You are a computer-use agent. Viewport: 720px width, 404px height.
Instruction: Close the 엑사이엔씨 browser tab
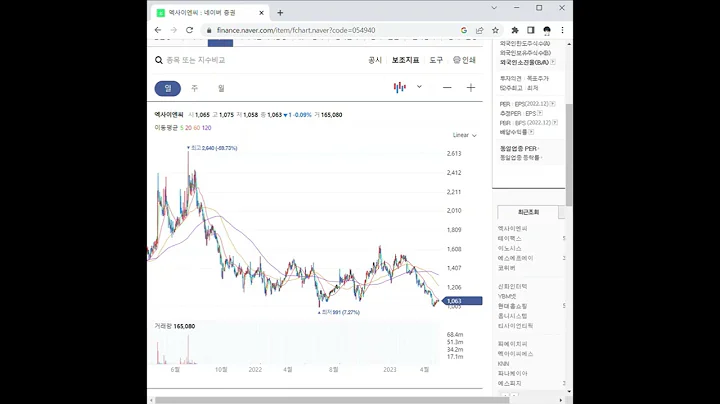pyautogui.click(x=261, y=13)
